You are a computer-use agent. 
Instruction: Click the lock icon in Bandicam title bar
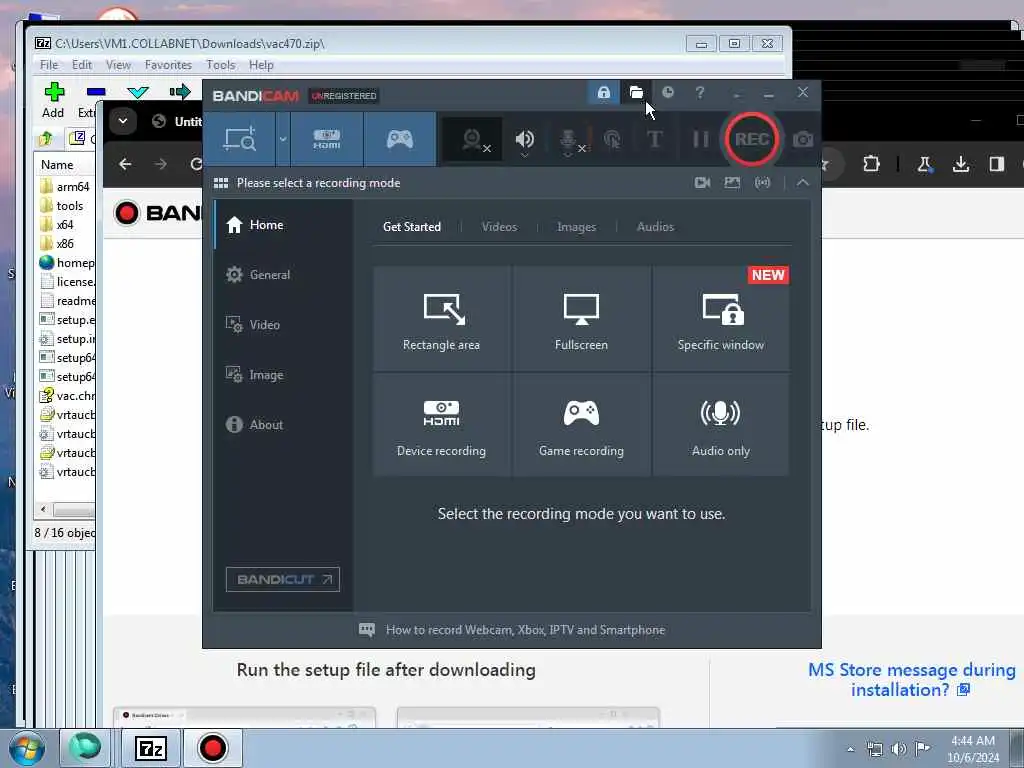[603, 93]
